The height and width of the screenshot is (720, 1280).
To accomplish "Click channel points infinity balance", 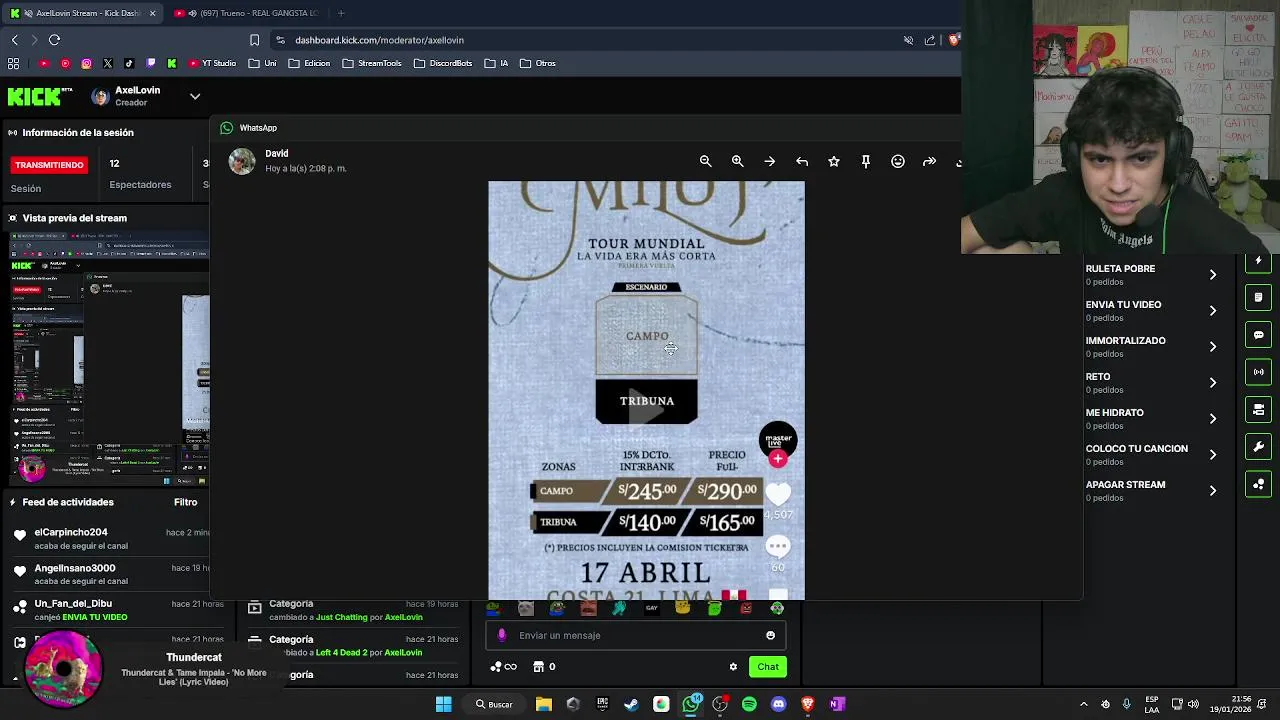I will click(x=504, y=667).
